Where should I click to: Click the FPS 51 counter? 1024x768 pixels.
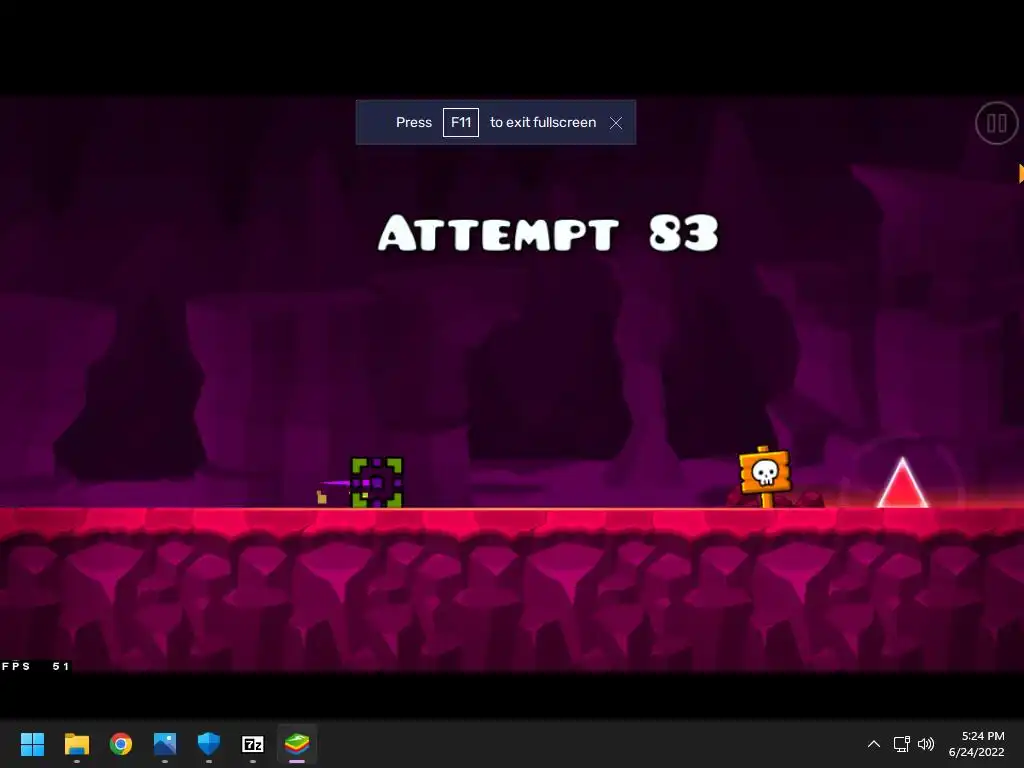(x=35, y=666)
